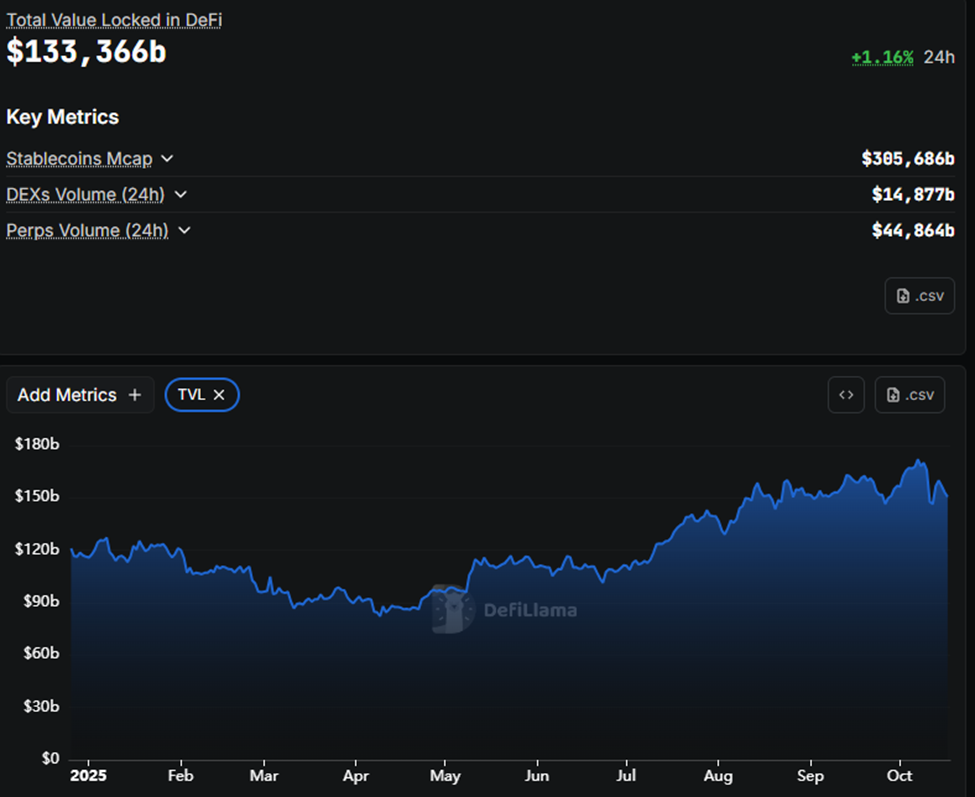Click the plus icon beside Add Metrics
This screenshot has width=975, height=797.
135,395
